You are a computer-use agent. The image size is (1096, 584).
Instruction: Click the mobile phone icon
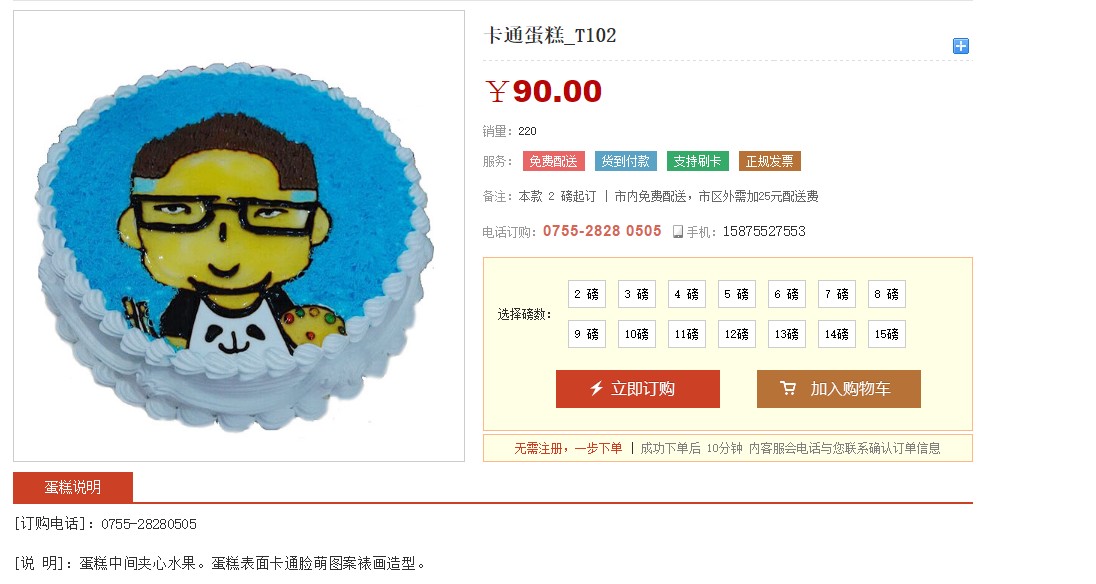click(677, 232)
